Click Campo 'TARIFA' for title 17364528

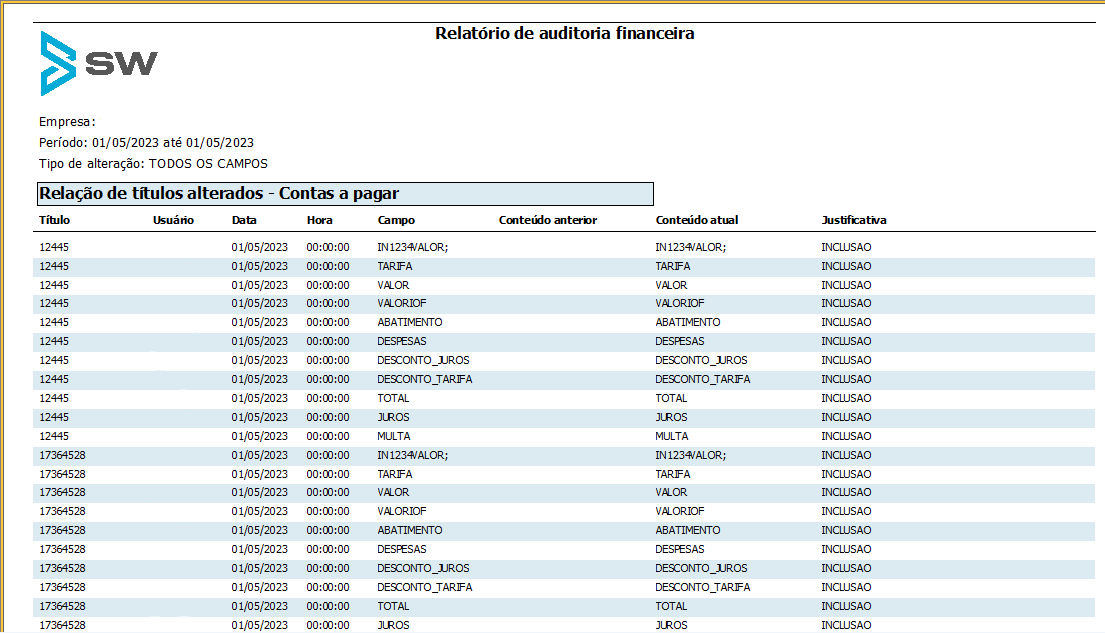point(395,474)
